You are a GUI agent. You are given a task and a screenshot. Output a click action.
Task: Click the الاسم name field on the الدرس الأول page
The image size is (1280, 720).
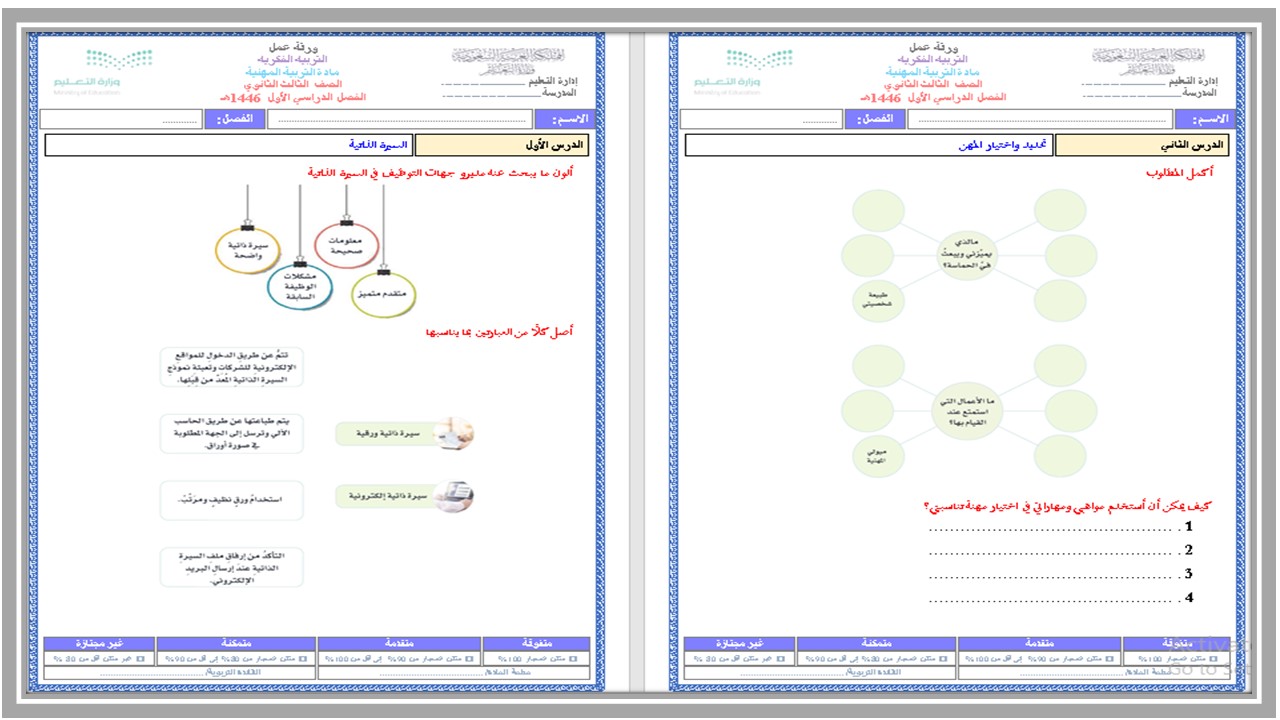[x=400, y=120]
